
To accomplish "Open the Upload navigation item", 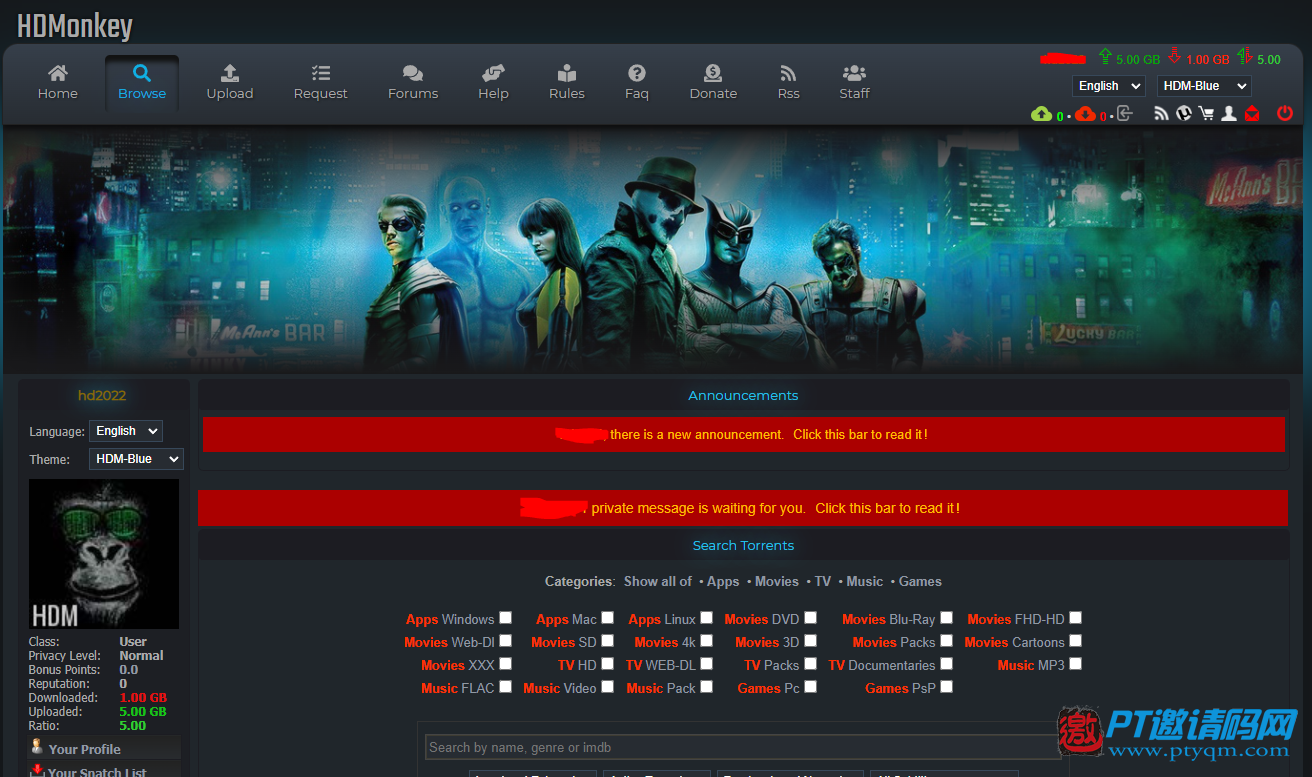I will (x=230, y=82).
